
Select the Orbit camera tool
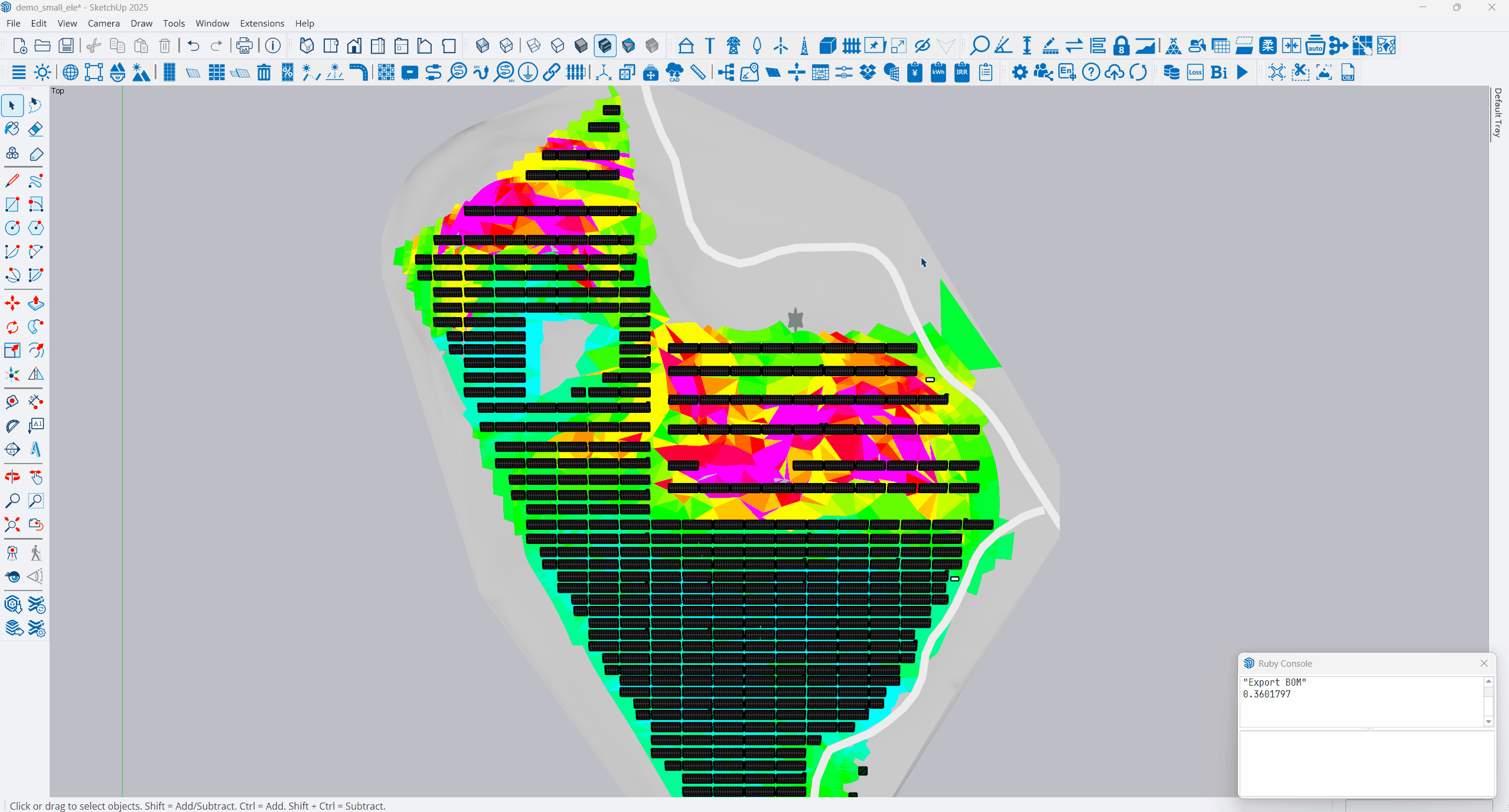pyautogui.click(x=12, y=477)
